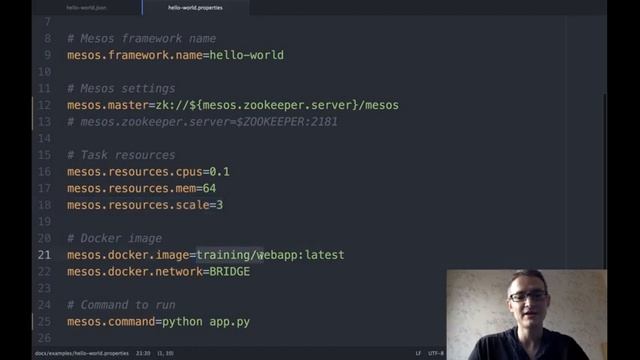Click the key 'mesos.docker.image'
The height and width of the screenshot is (360, 640).
[x=128, y=255]
